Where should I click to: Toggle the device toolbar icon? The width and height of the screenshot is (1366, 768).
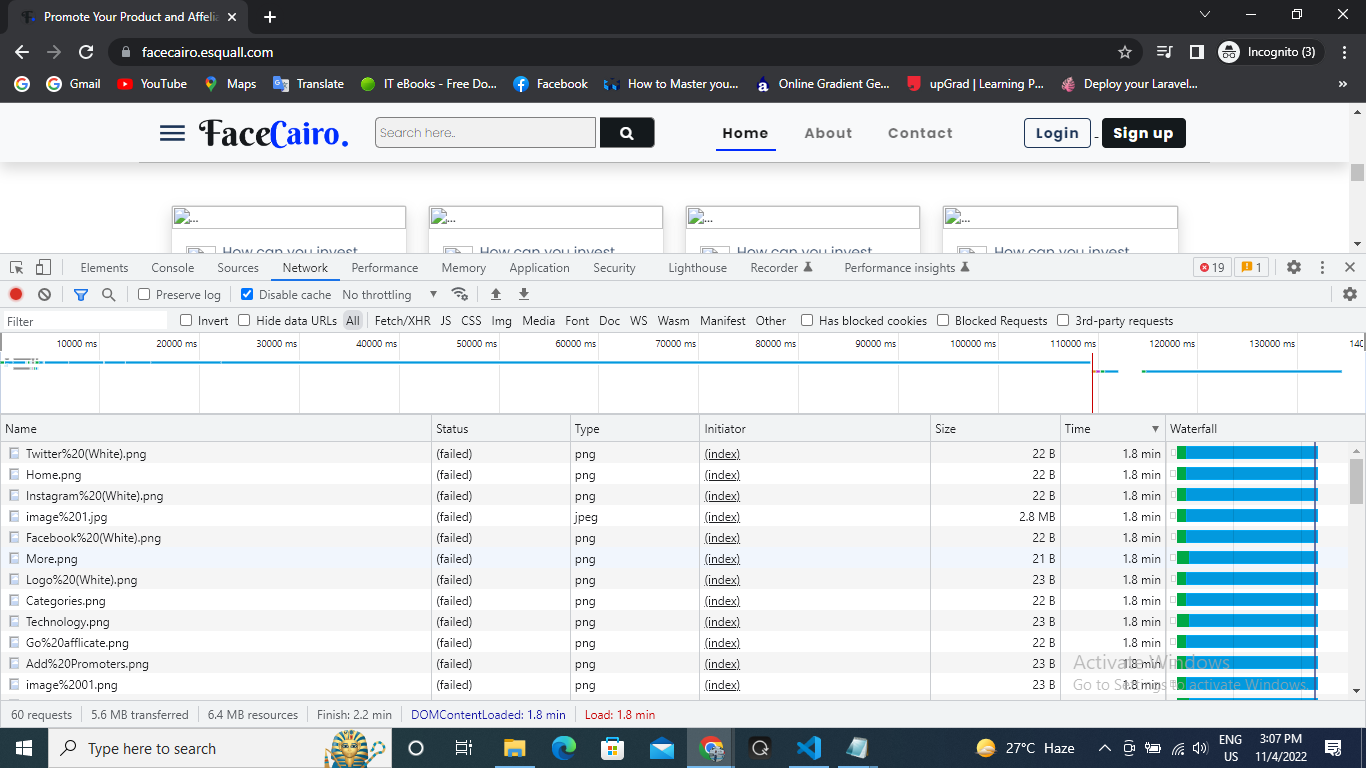click(43, 267)
